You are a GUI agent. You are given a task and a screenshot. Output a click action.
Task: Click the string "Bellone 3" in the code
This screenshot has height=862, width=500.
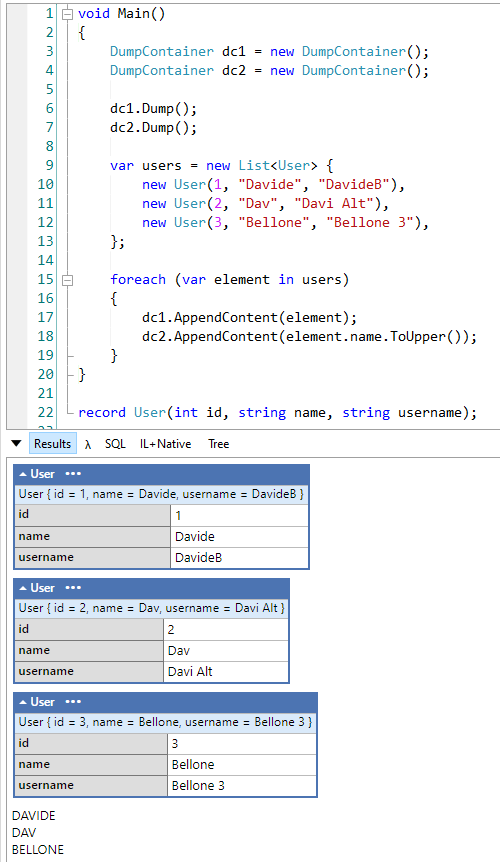coord(370,223)
